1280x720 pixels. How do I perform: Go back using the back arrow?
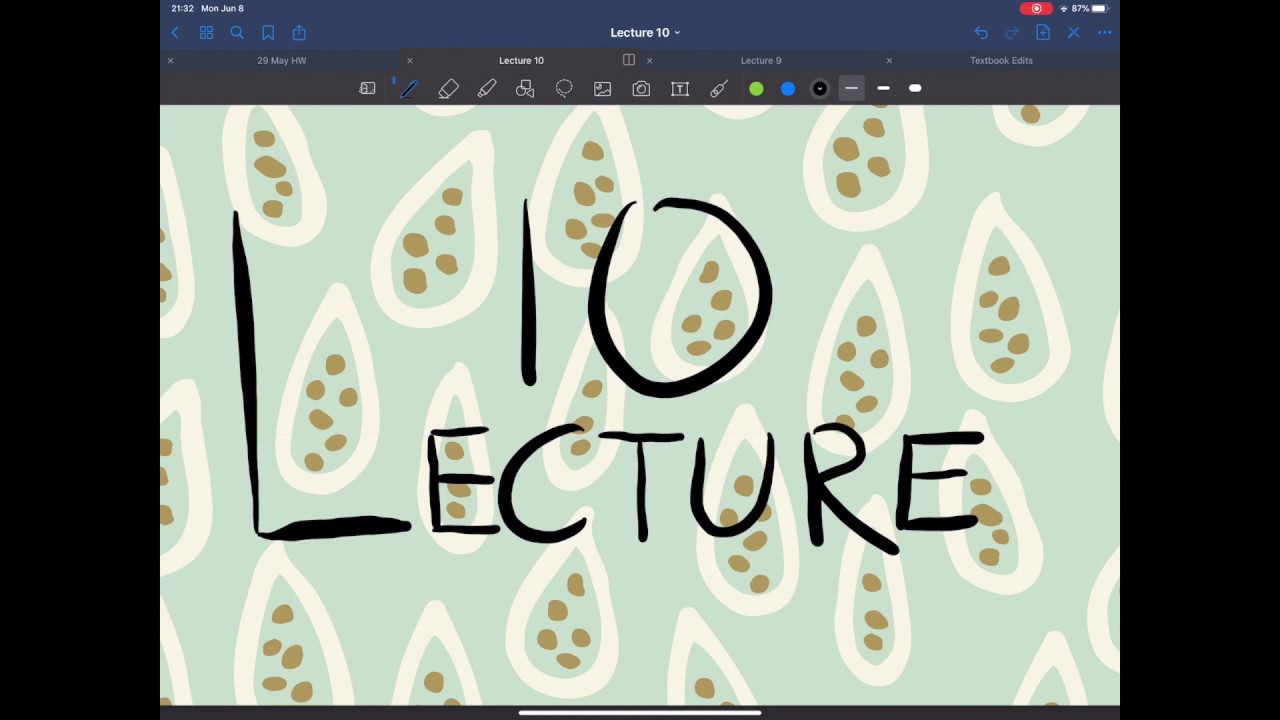[x=175, y=33]
